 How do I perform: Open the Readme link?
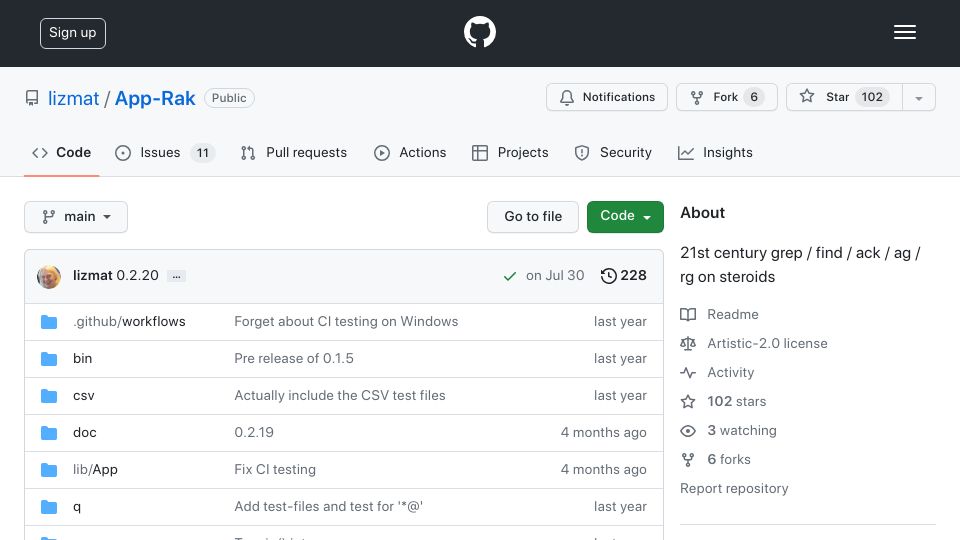(x=733, y=315)
